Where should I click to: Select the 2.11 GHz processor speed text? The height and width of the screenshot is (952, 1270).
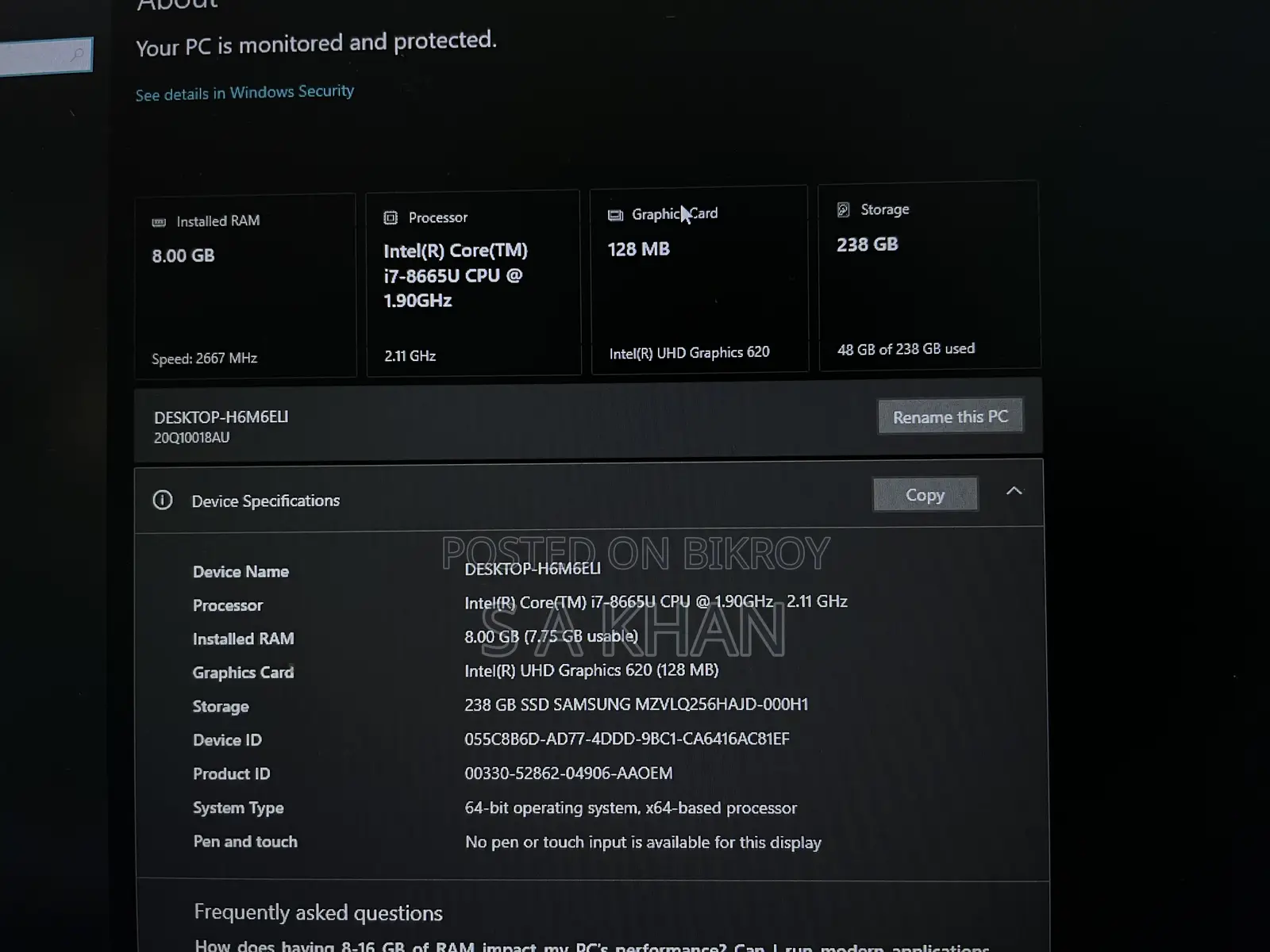[x=410, y=356]
